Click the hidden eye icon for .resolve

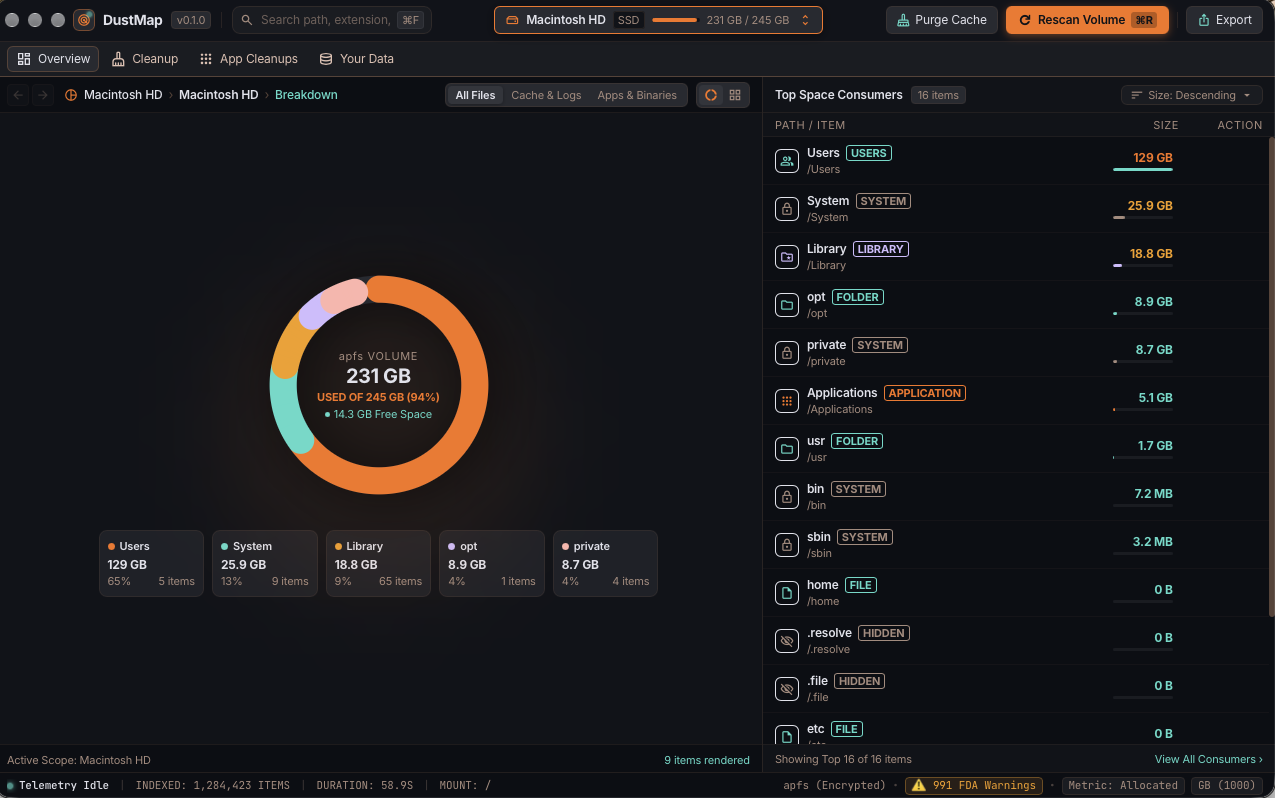tap(787, 641)
